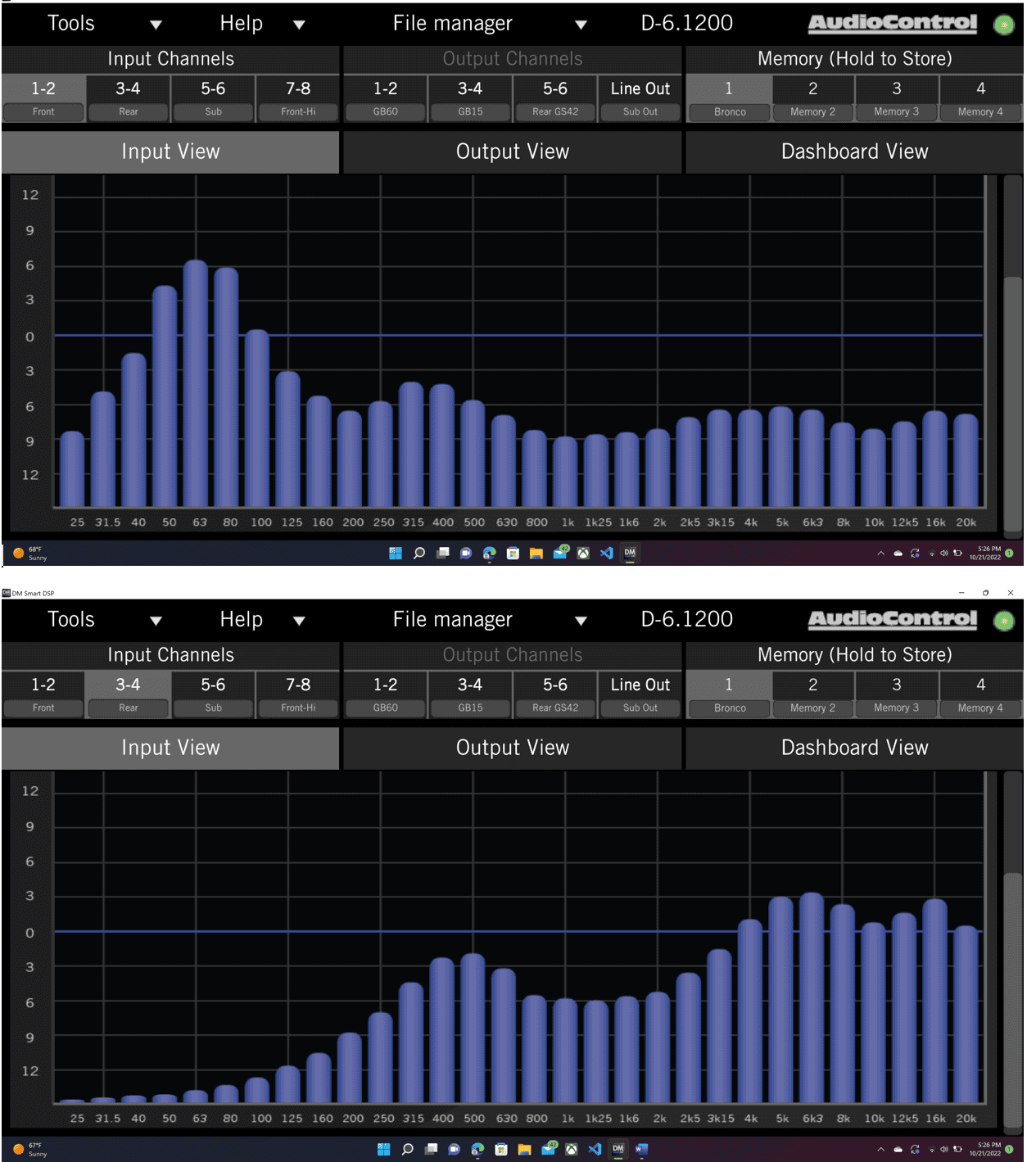Select output channel 1-2 GB60 in upper window
The height and width of the screenshot is (1162, 1036).
[385, 98]
